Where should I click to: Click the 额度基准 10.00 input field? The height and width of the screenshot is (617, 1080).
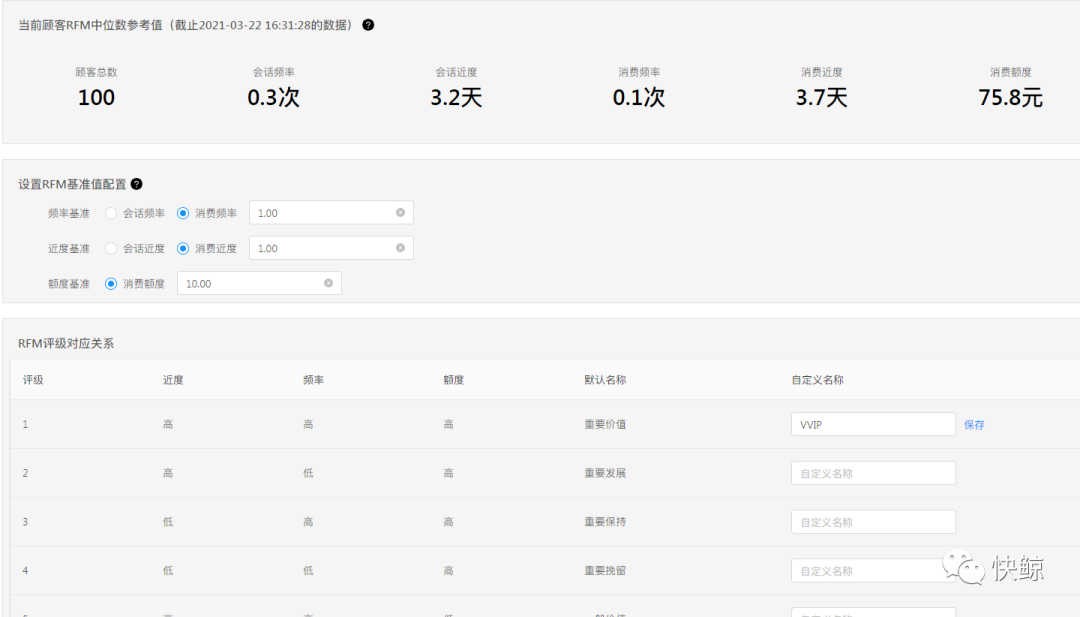250,284
